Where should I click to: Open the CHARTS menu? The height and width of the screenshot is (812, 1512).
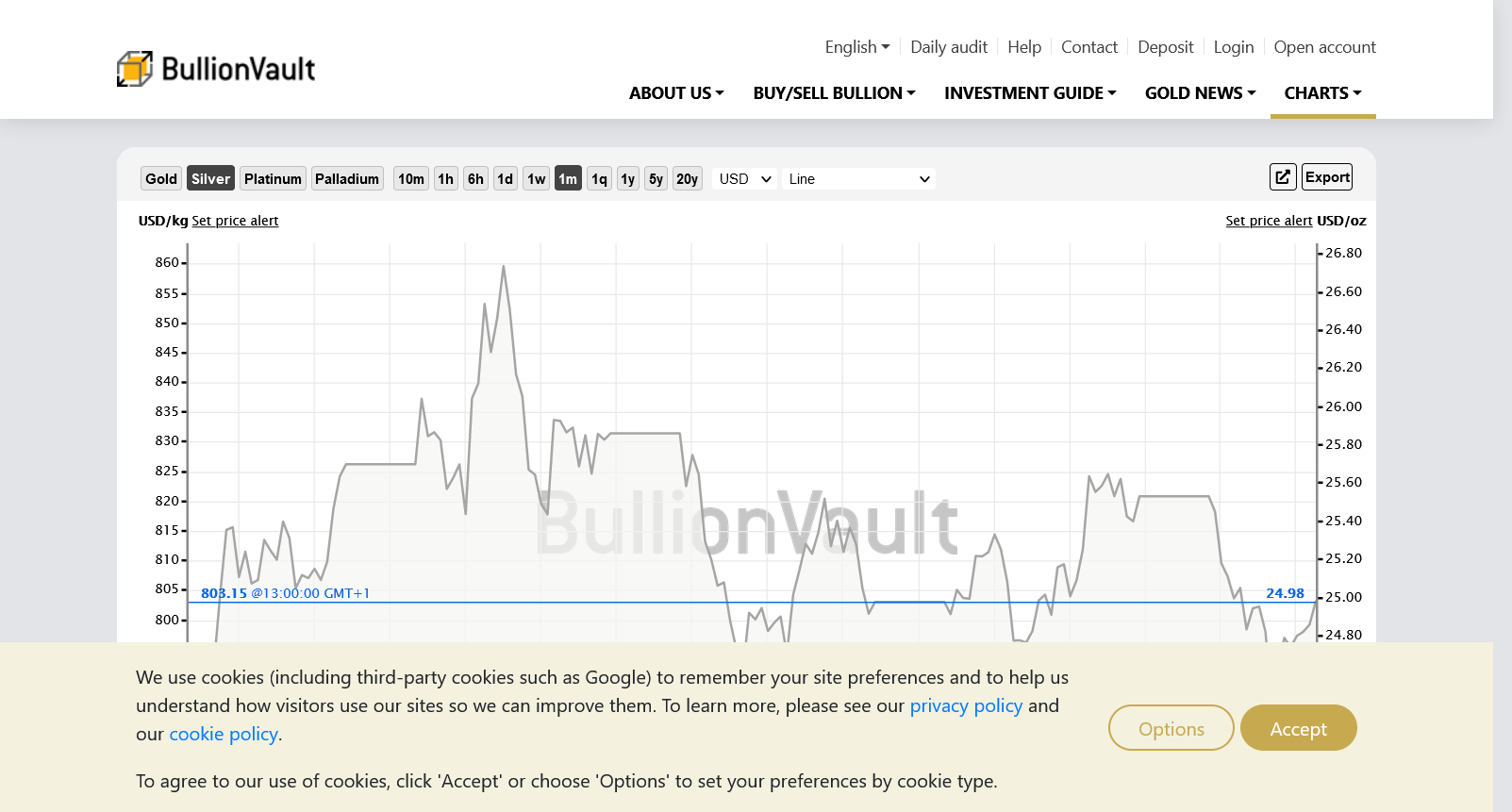1322,93
